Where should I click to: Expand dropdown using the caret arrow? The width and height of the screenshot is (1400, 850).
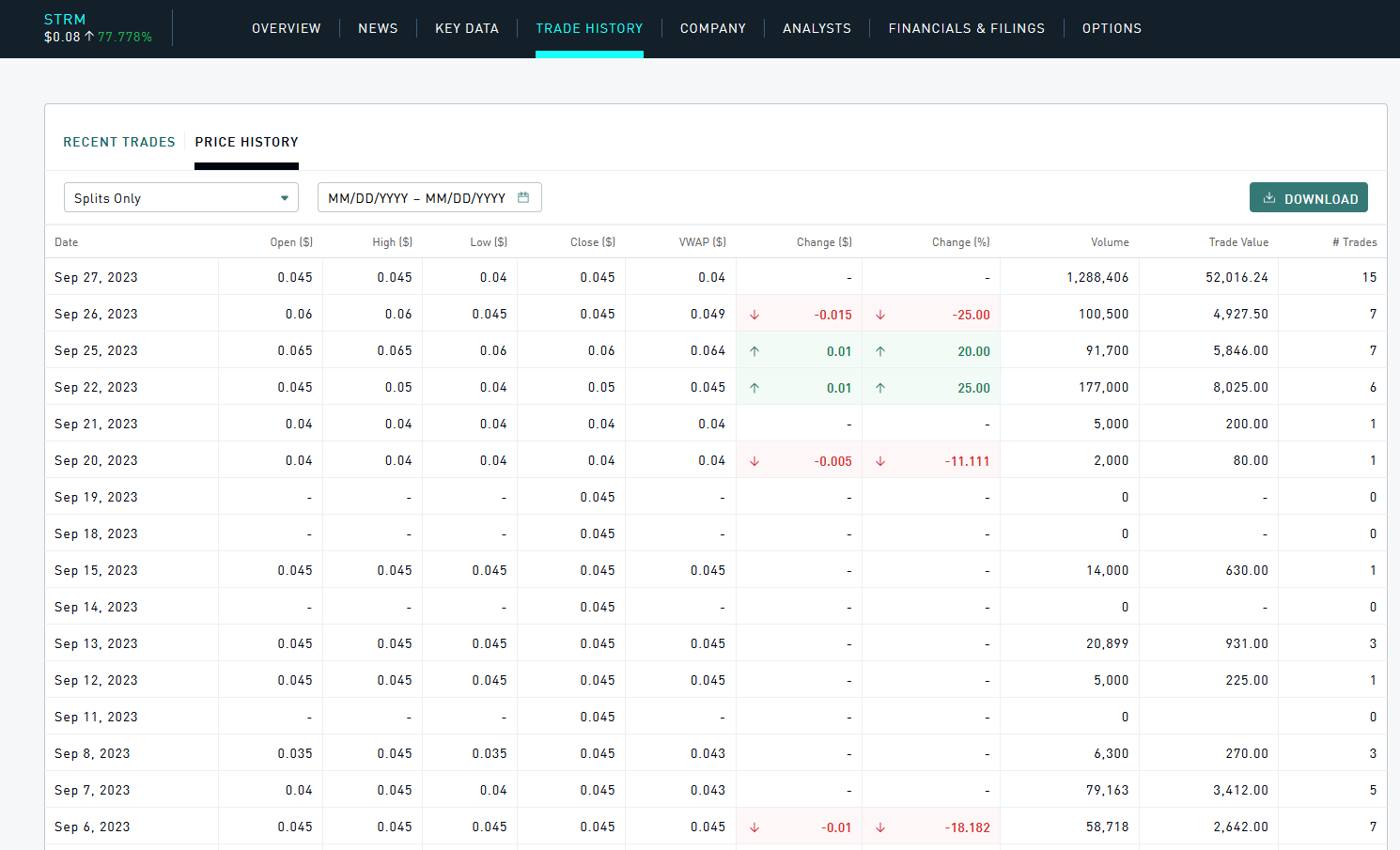[284, 198]
